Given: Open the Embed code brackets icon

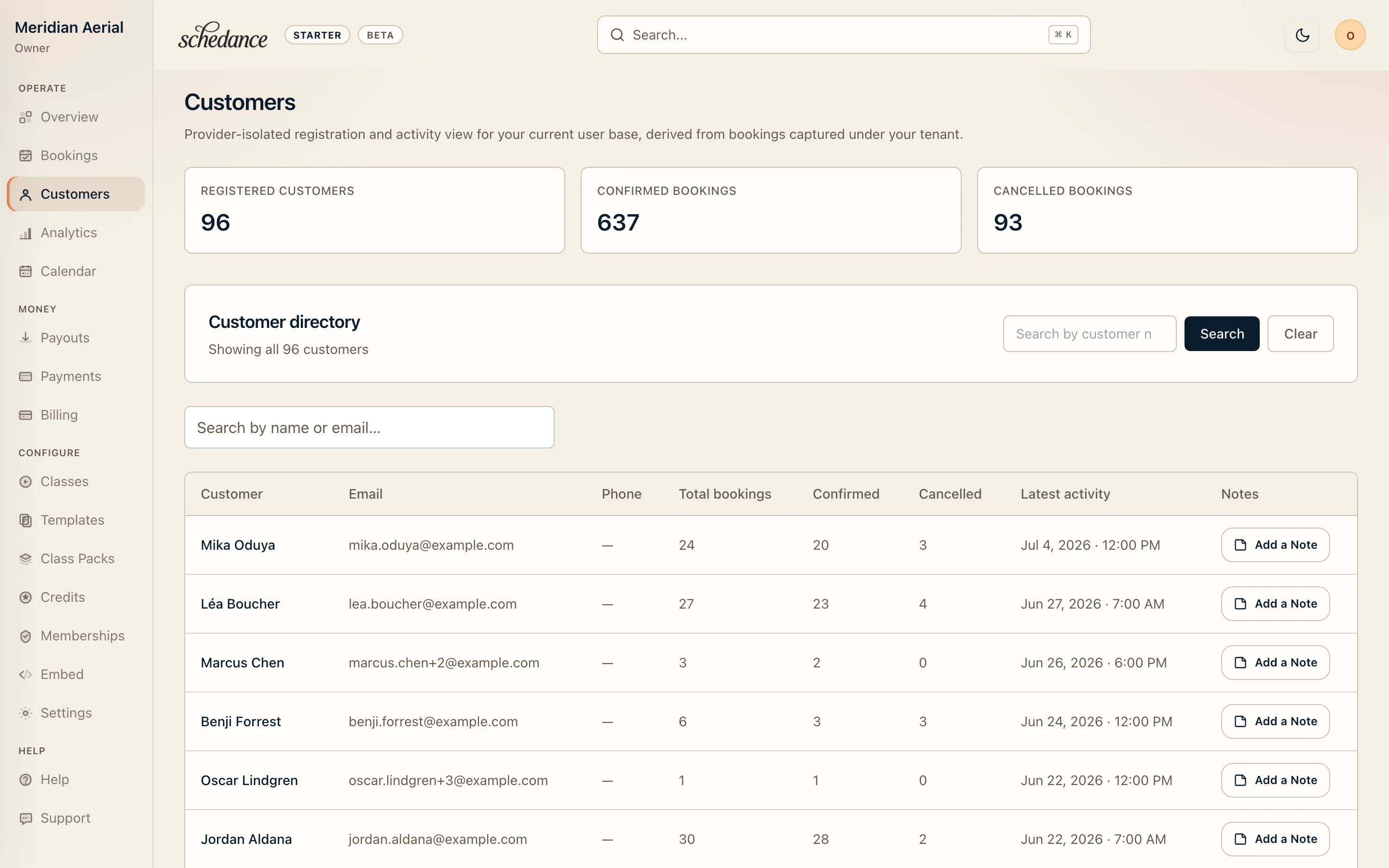Looking at the screenshot, I should coord(25,675).
